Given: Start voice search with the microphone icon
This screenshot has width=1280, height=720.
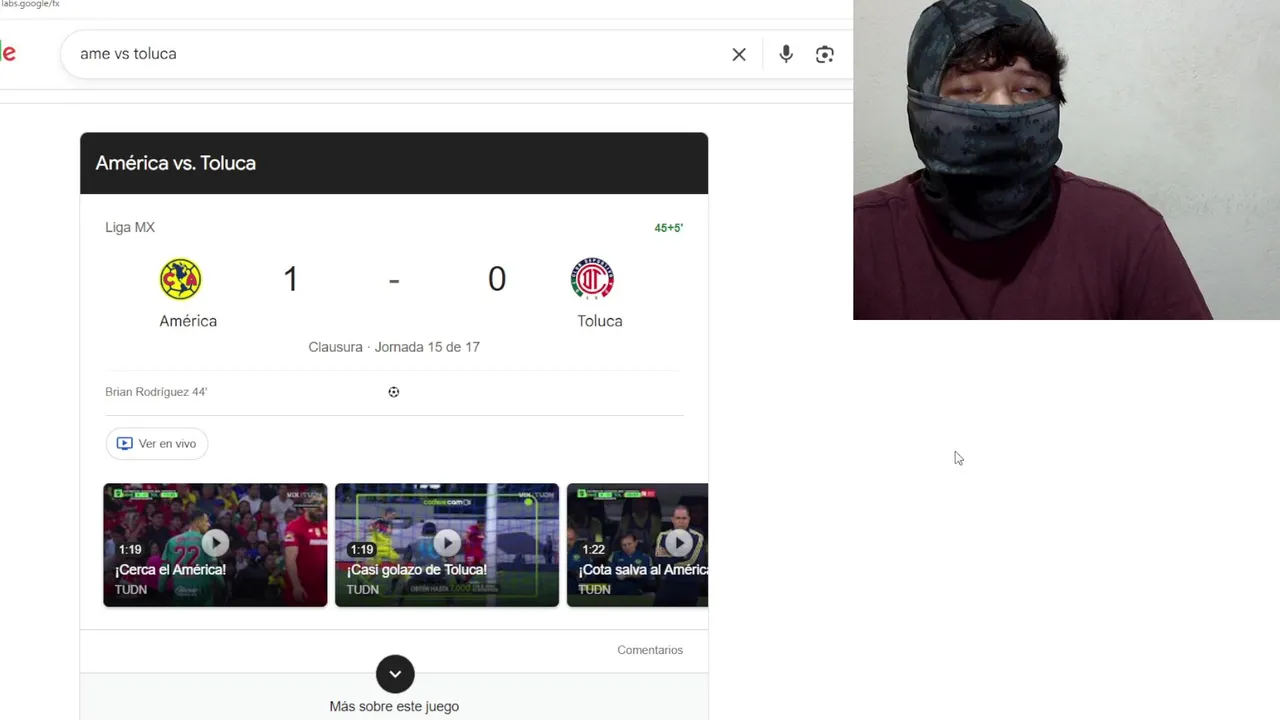Looking at the screenshot, I should [786, 54].
